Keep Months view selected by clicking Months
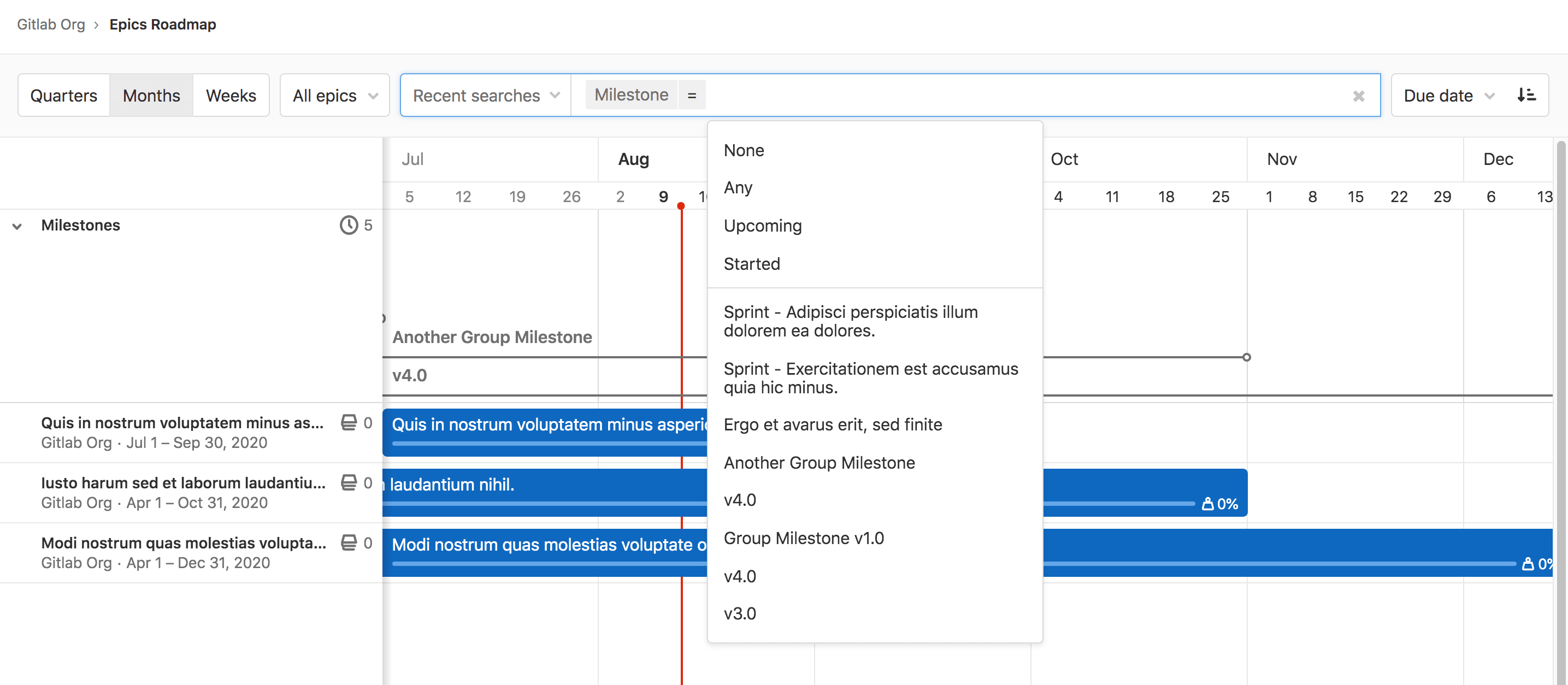1568x685 pixels. click(150, 95)
